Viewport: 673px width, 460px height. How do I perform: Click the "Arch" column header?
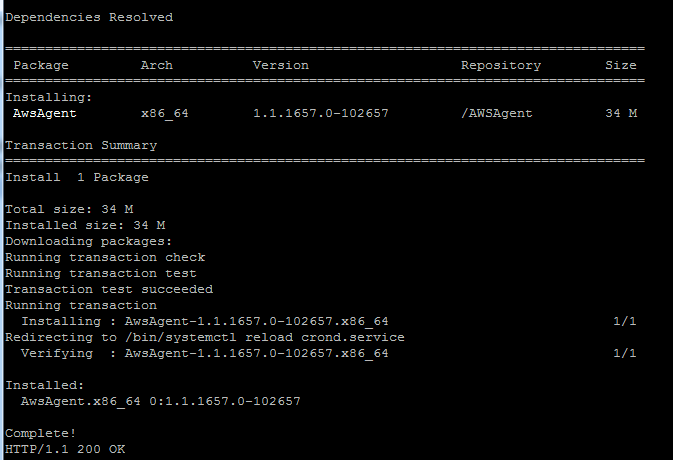tap(156, 65)
